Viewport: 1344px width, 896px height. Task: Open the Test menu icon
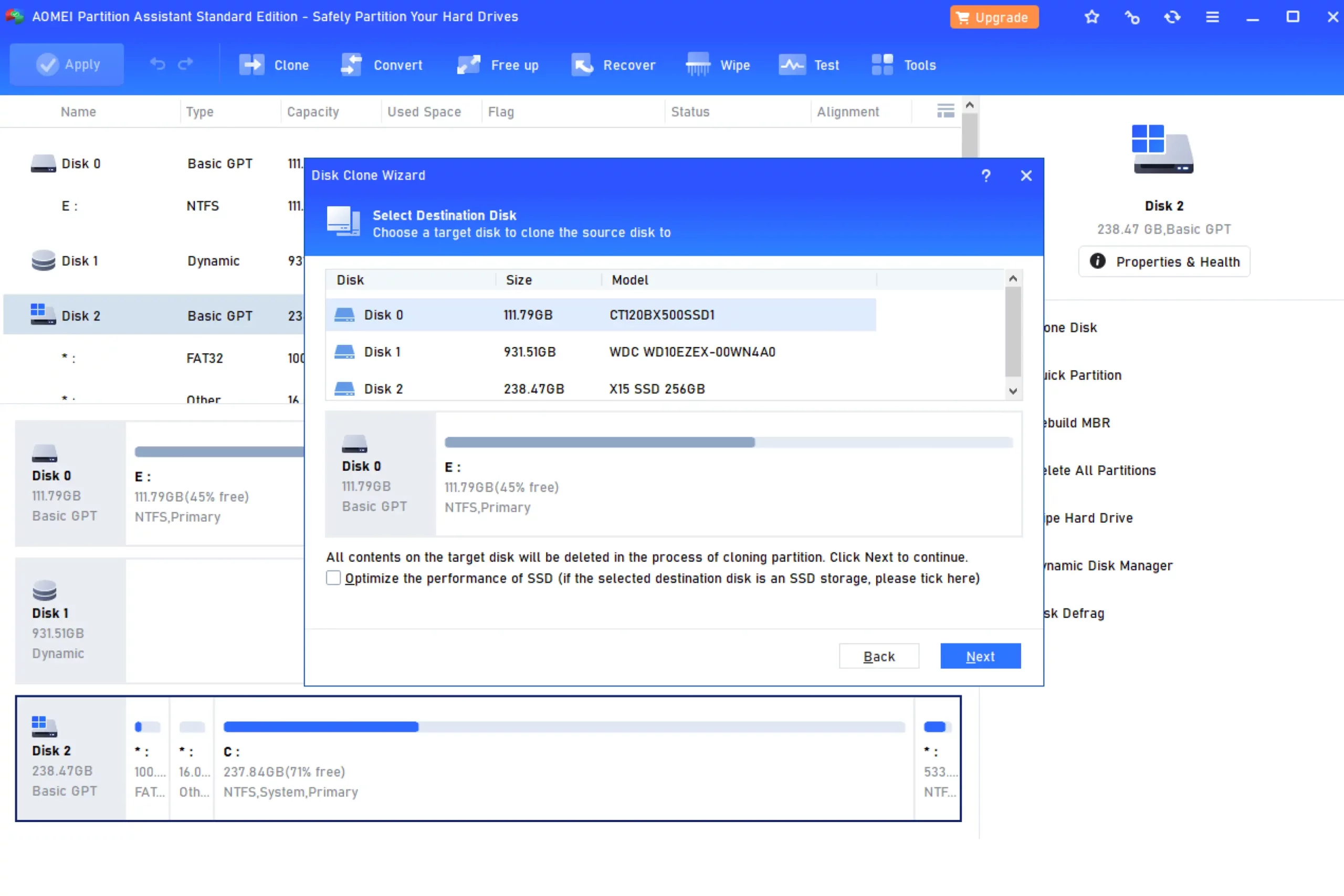[792, 65]
